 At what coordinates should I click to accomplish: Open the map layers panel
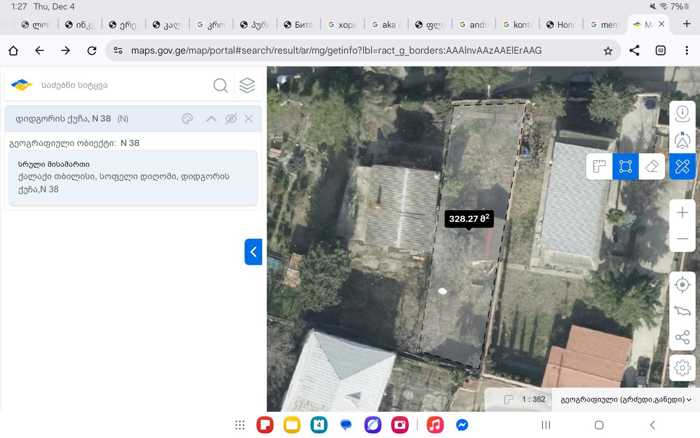247,86
